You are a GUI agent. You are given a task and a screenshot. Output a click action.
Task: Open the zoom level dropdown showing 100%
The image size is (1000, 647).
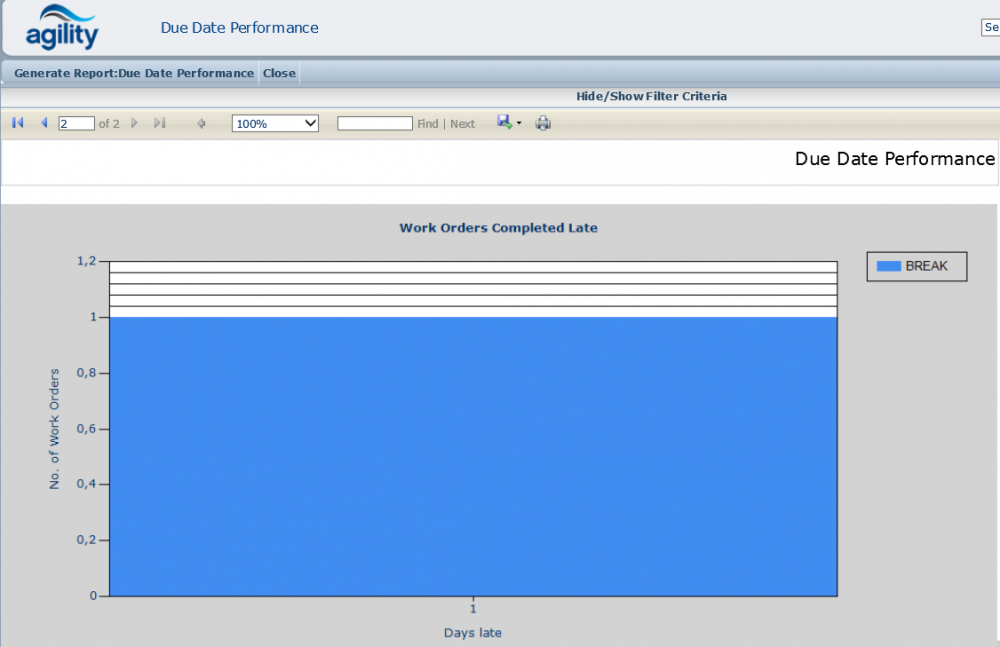pos(275,123)
